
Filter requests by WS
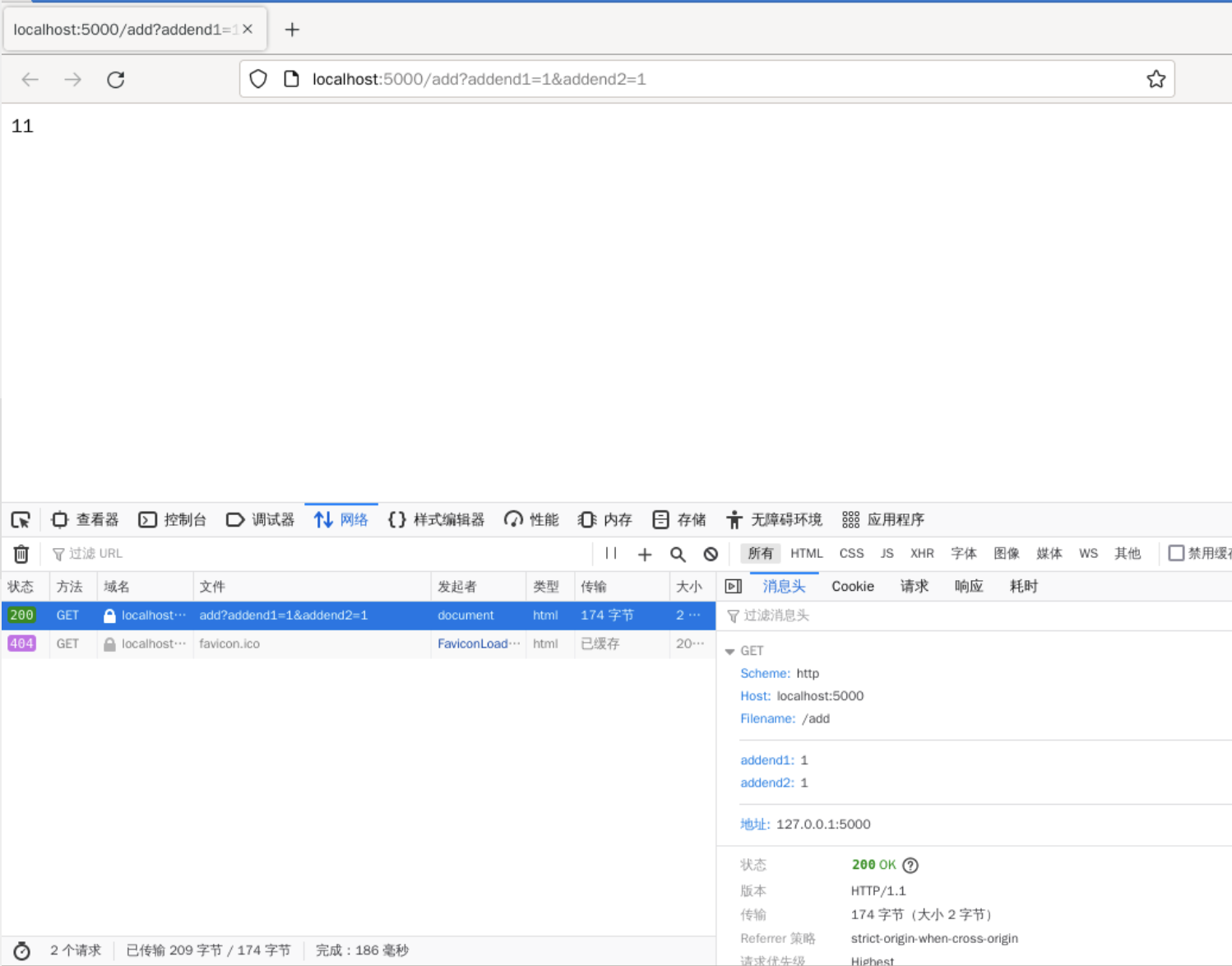point(1088,554)
